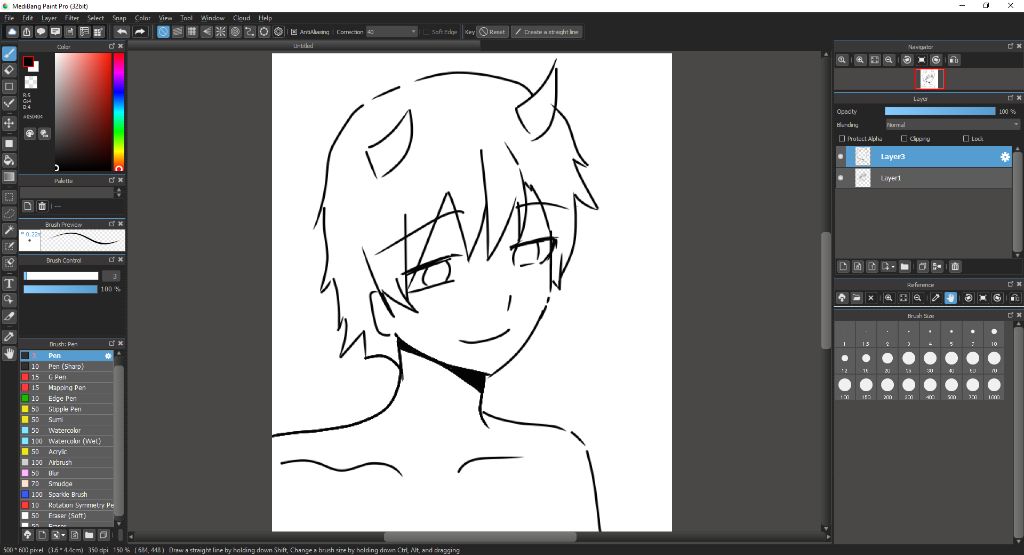
Task: Select the Gradient tool
Action: point(9,177)
